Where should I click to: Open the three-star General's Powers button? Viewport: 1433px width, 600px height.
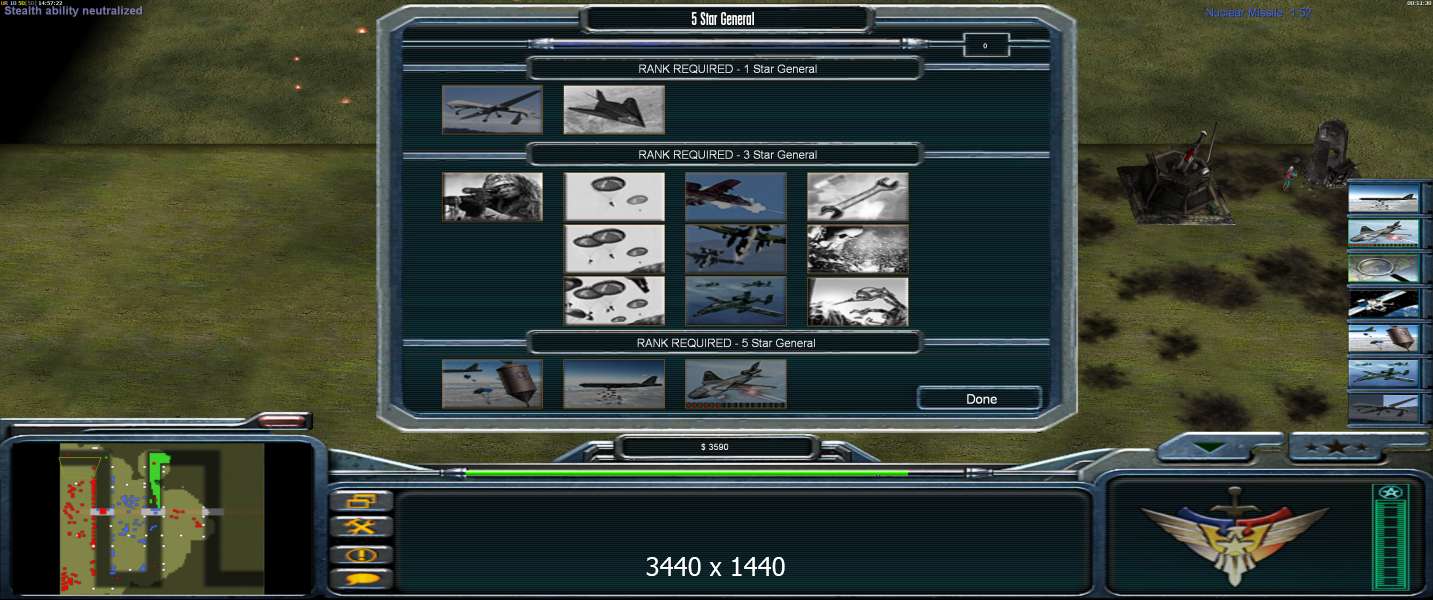pyautogui.click(x=1336, y=448)
